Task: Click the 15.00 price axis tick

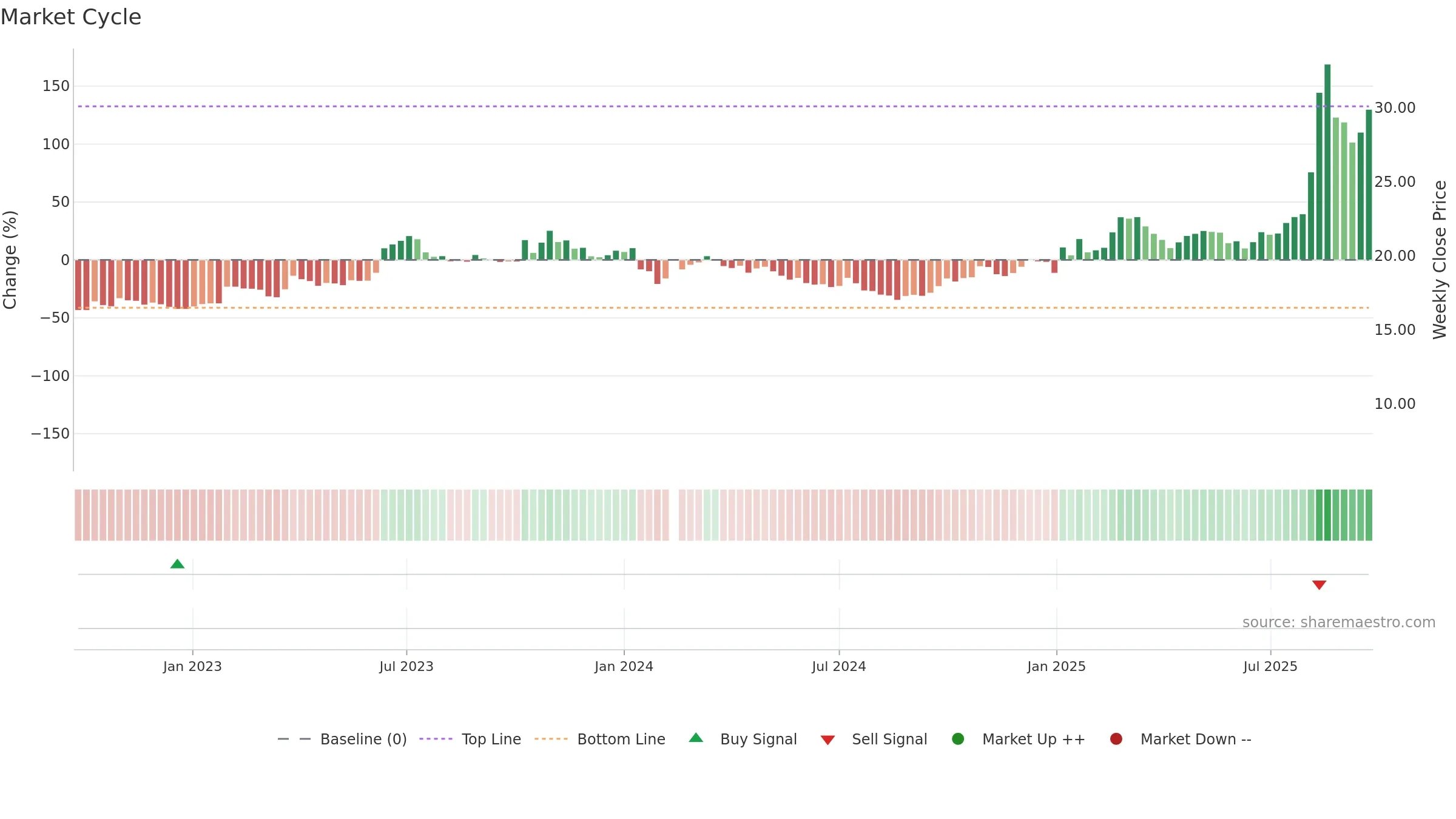Action: (x=1395, y=330)
